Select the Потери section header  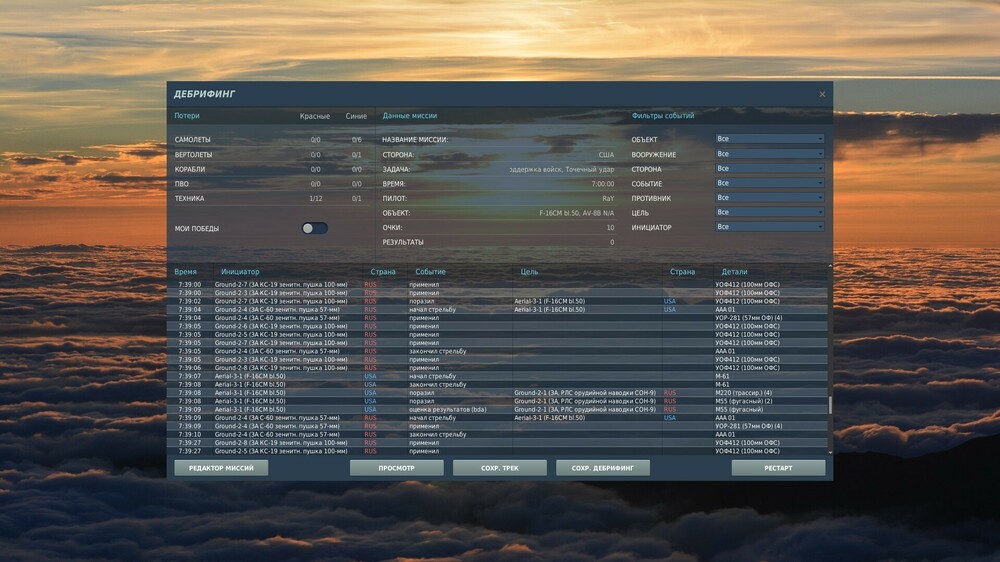click(x=187, y=116)
